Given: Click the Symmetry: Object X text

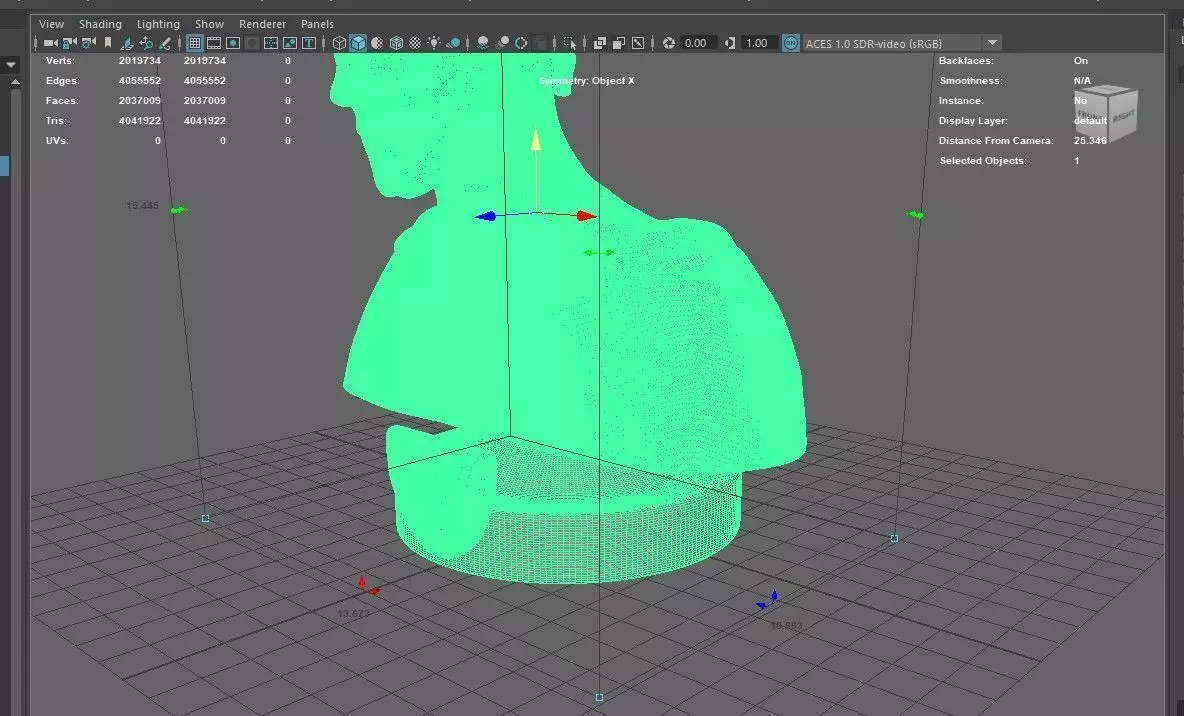Looking at the screenshot, I should [x=587, y=81].
